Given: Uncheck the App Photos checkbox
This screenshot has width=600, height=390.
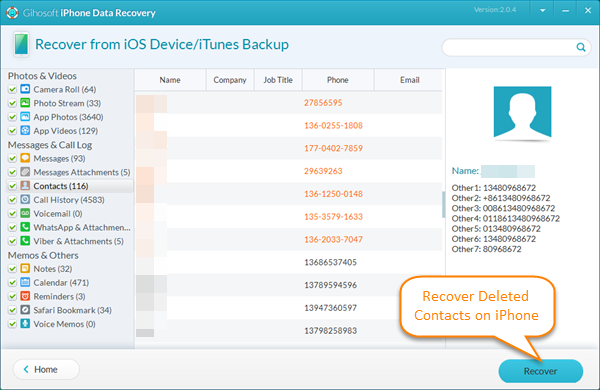Looking at the screenshot, I should (x=12, y=117).
